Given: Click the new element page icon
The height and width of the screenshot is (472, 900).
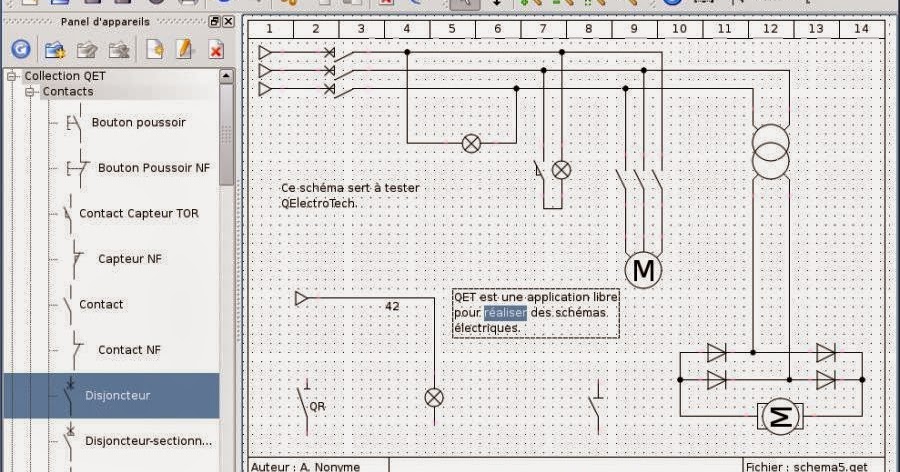Looking at the screenshot, I should click(154, 49).
